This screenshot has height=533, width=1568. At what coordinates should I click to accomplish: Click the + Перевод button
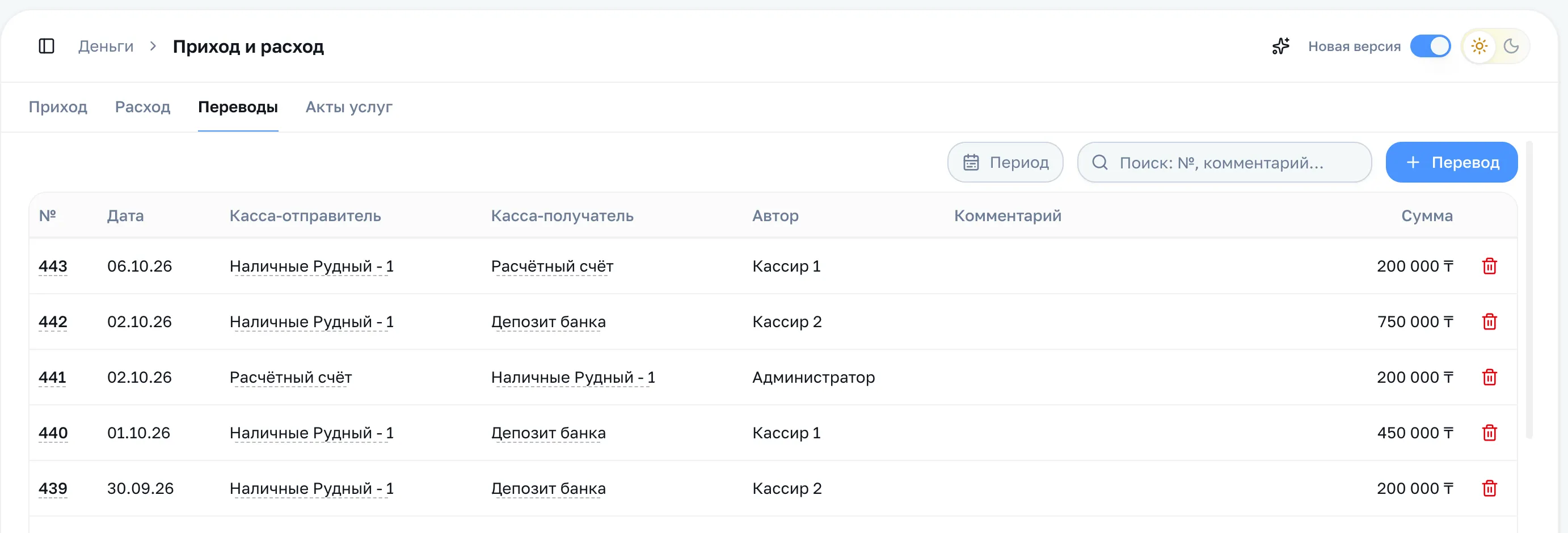click(1451, 163)
